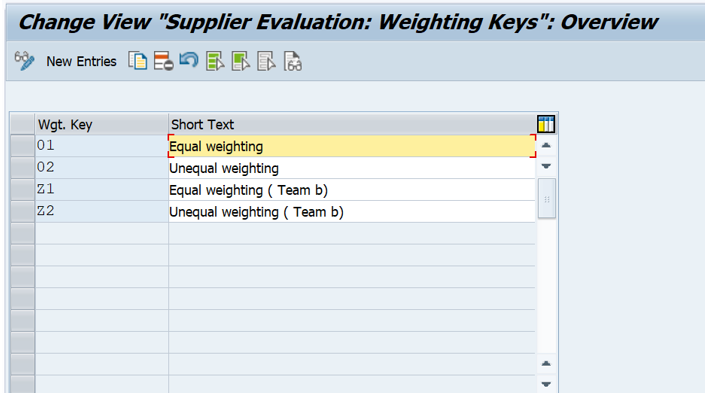Click Unequal weighting ( Team b) text field

[352, 212]
